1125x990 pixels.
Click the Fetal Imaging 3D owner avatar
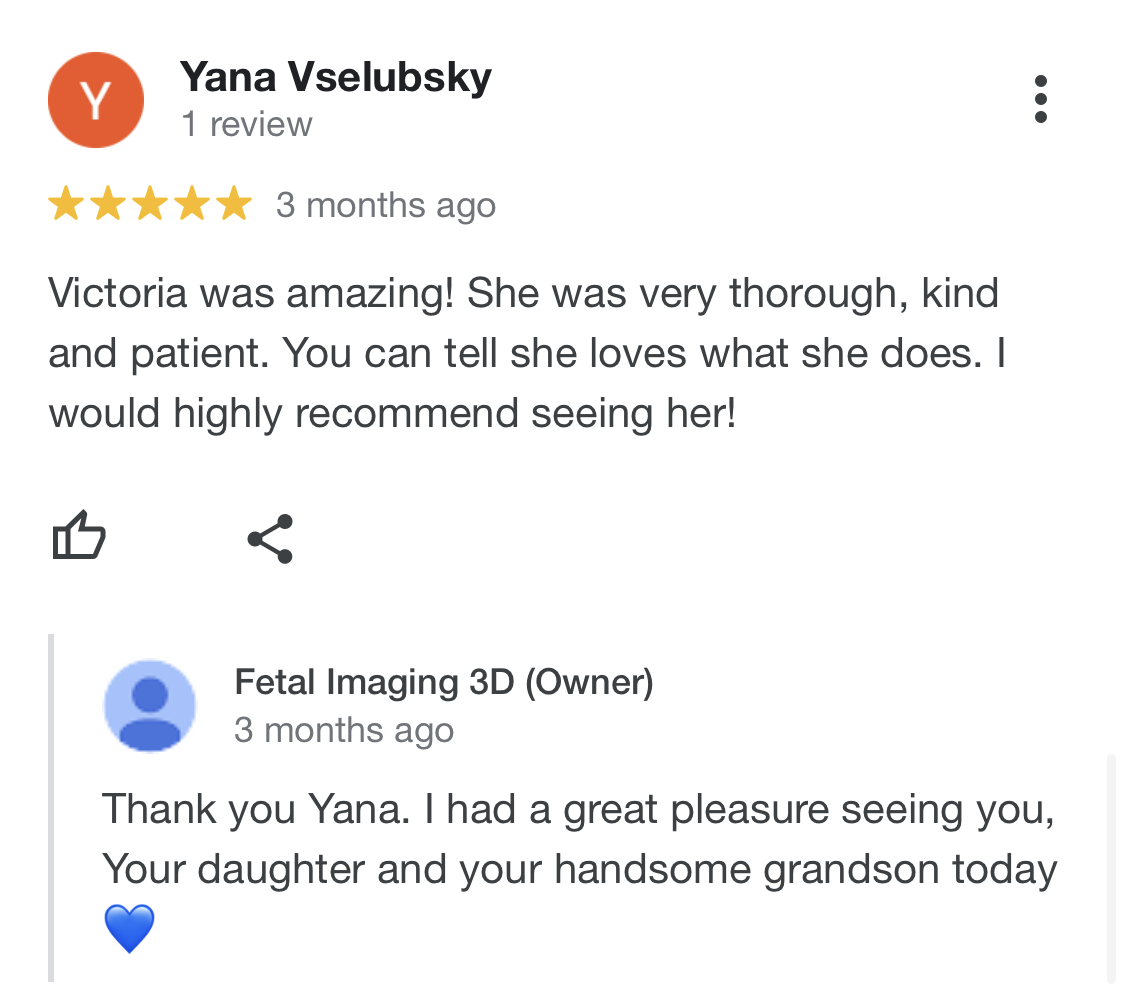150,705
